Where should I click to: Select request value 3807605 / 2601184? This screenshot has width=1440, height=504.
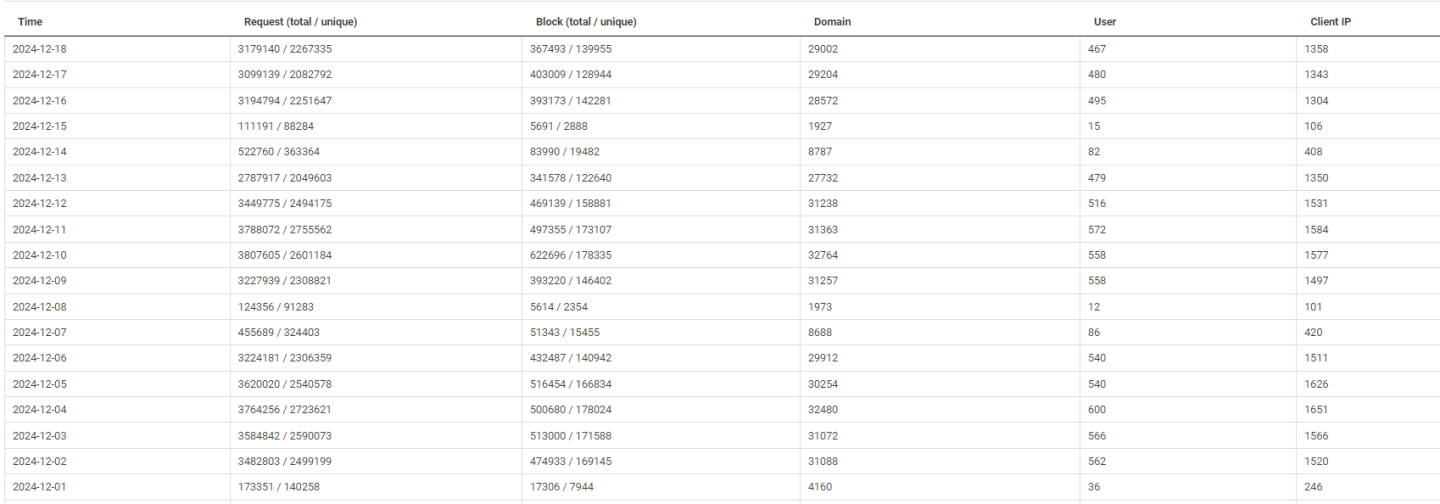point(286,255)
